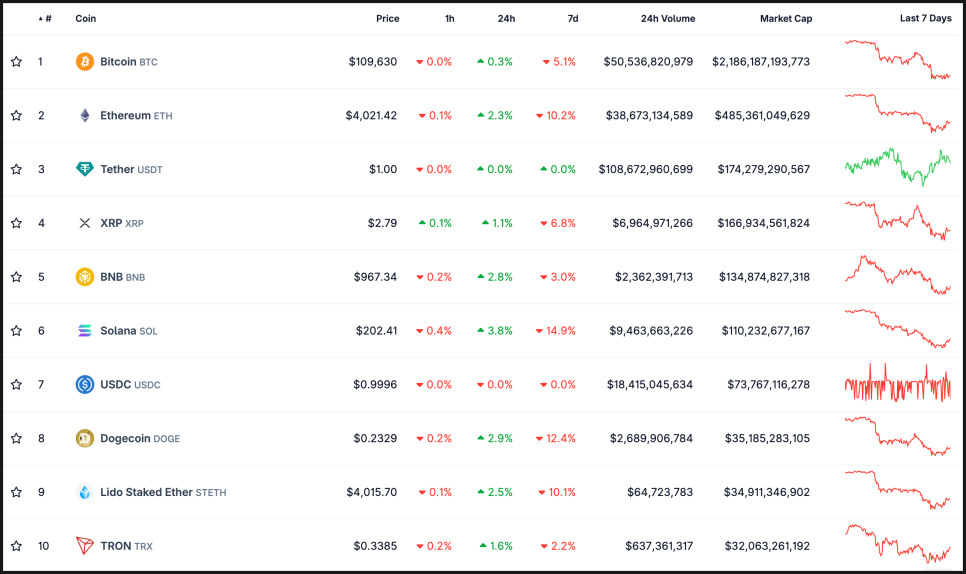Star Bitcoin to add to watchlist
This screenshot has width=966, height=574.
[x=17, y=62]
